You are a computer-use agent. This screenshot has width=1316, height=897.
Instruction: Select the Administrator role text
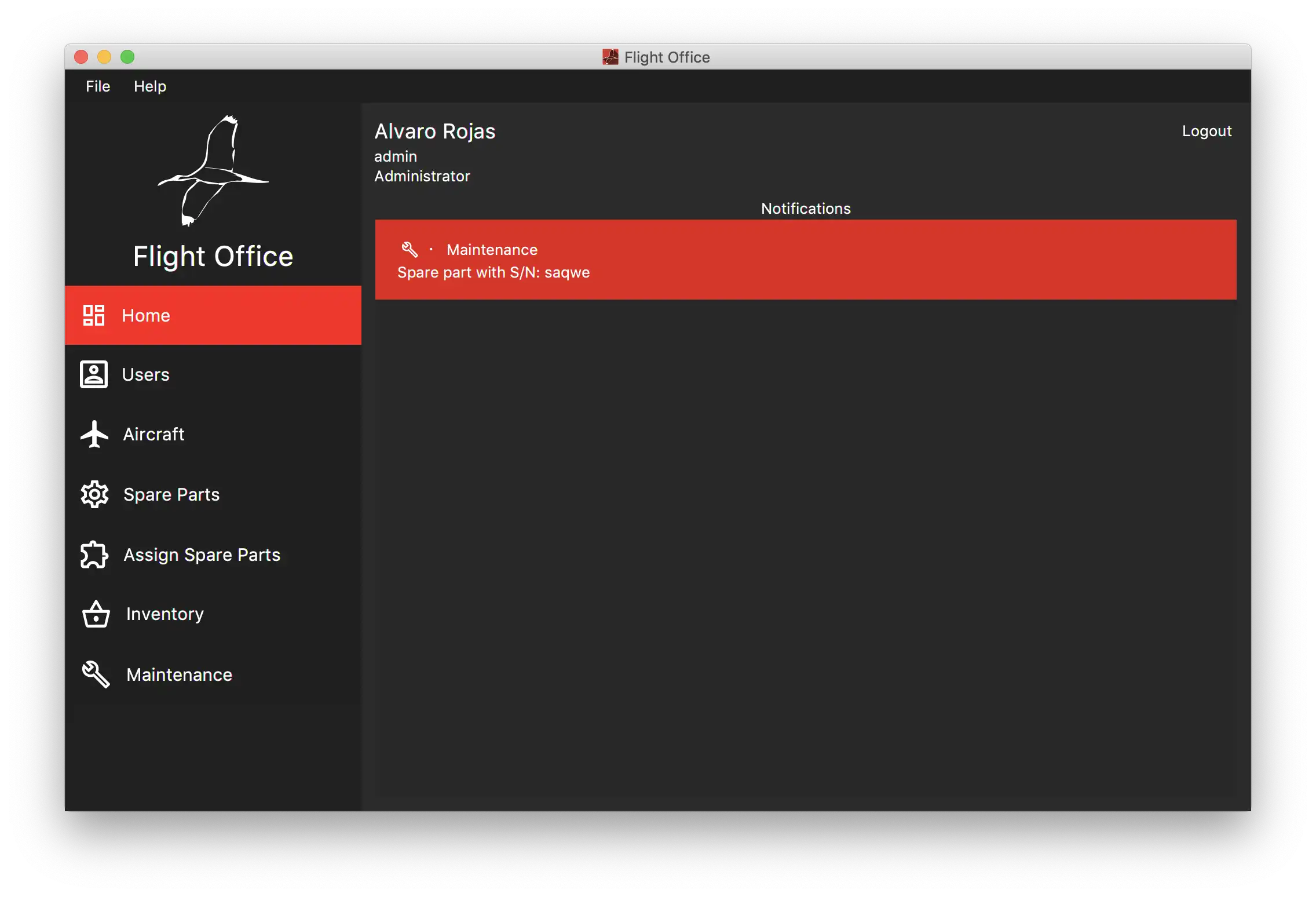point(422,176)
